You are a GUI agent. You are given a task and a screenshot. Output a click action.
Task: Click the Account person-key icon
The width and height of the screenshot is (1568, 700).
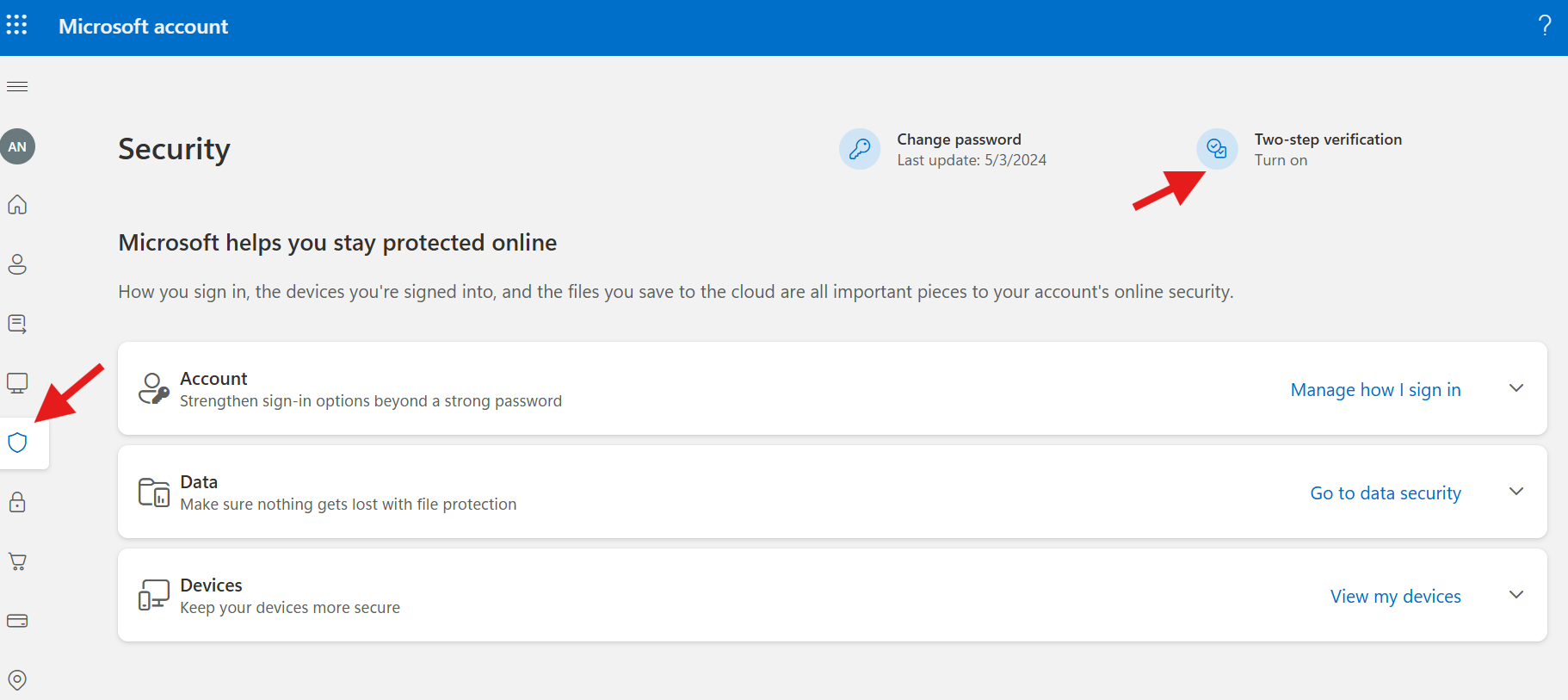pyautogui.click(x=154, y=389)
